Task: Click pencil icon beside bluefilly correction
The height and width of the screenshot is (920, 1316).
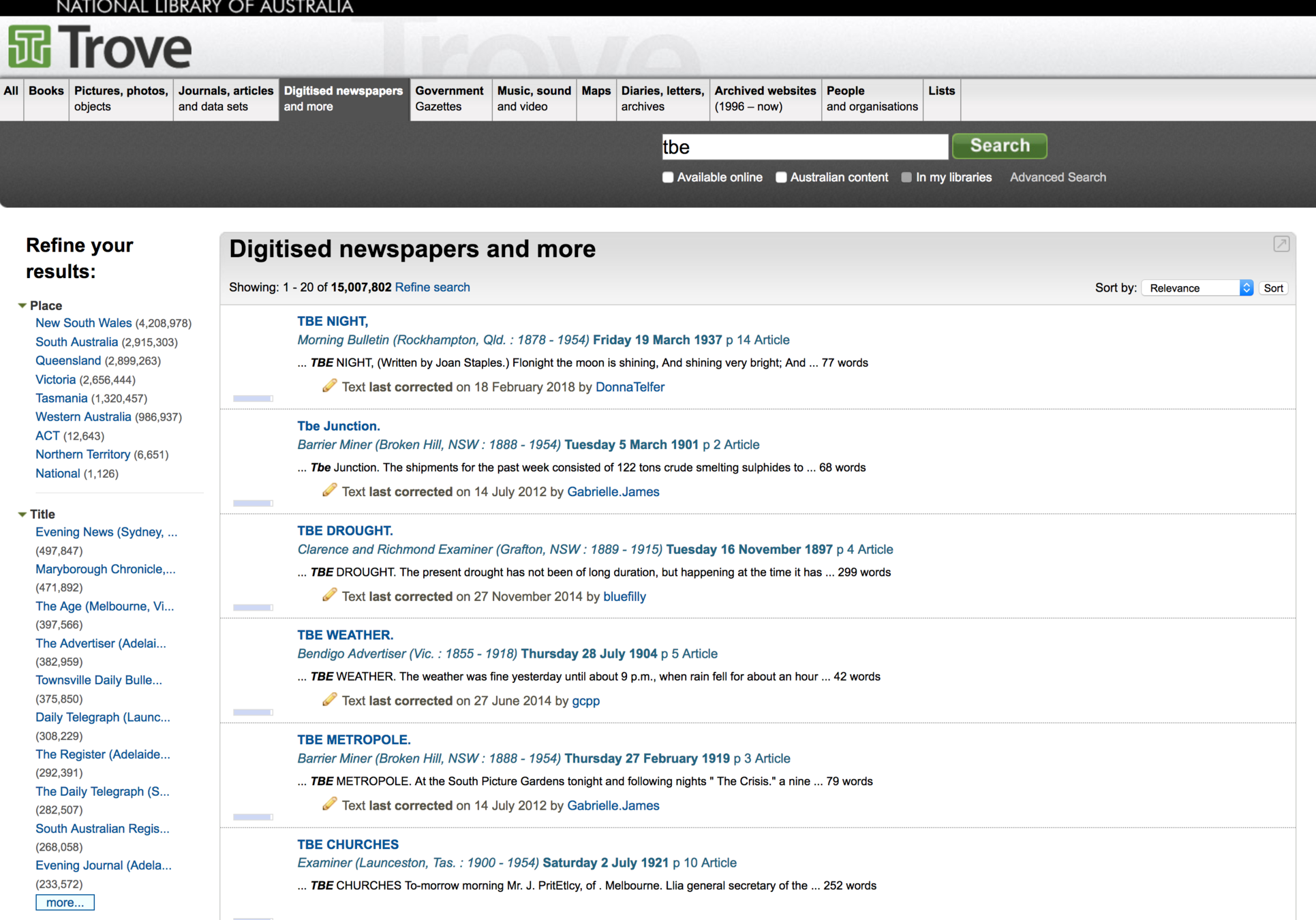Action: click(x=329, y=595)
